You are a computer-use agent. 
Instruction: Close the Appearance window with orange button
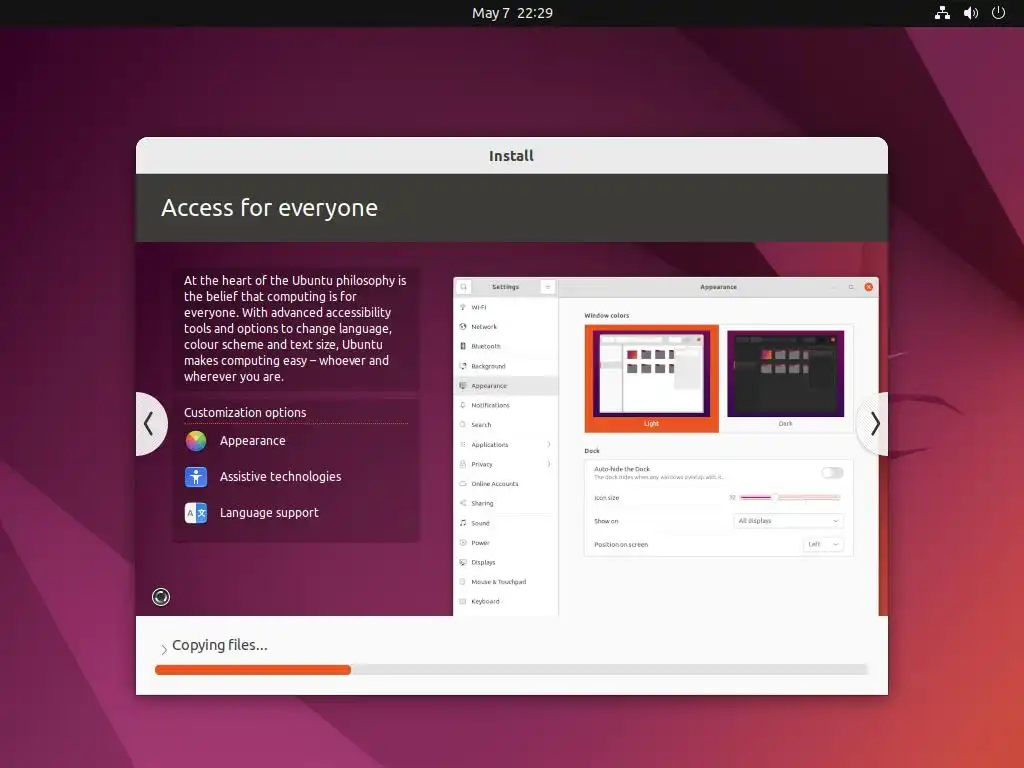(869, 287)
